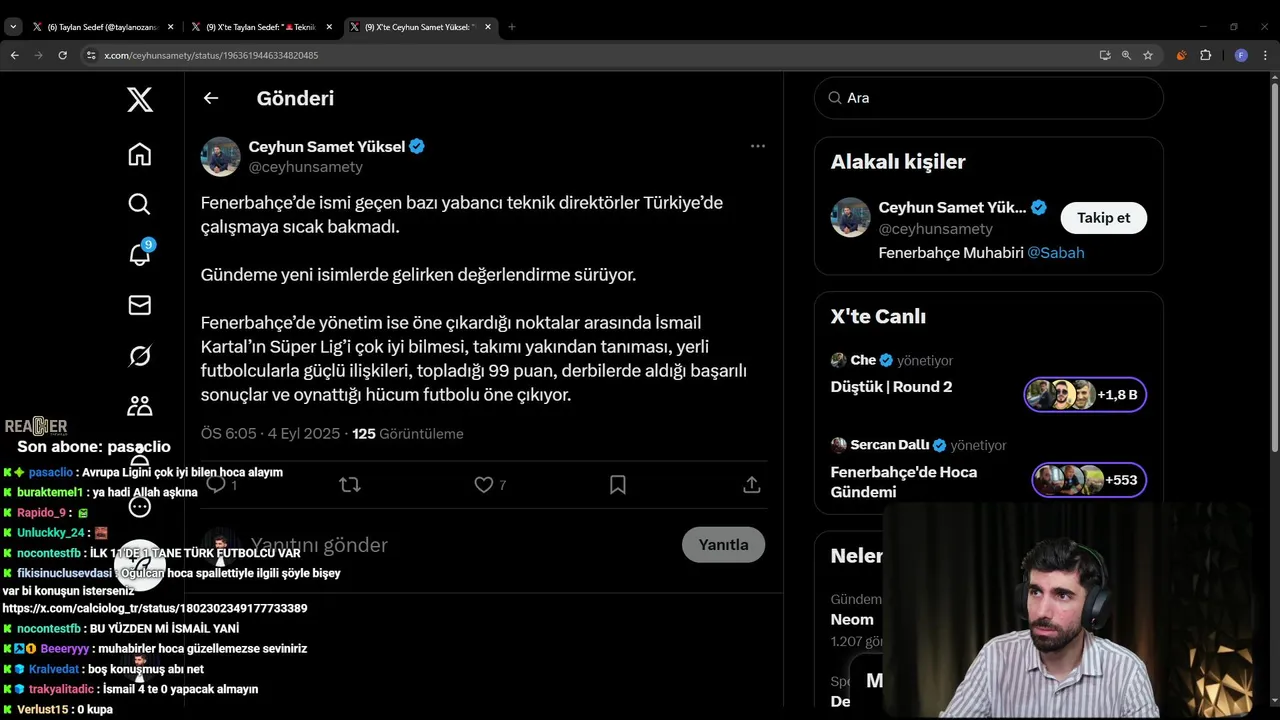Click the +1,8 B listeners badge
Image resolution: width=1280 pixels, height=720 pixels.
[1085, 395]
